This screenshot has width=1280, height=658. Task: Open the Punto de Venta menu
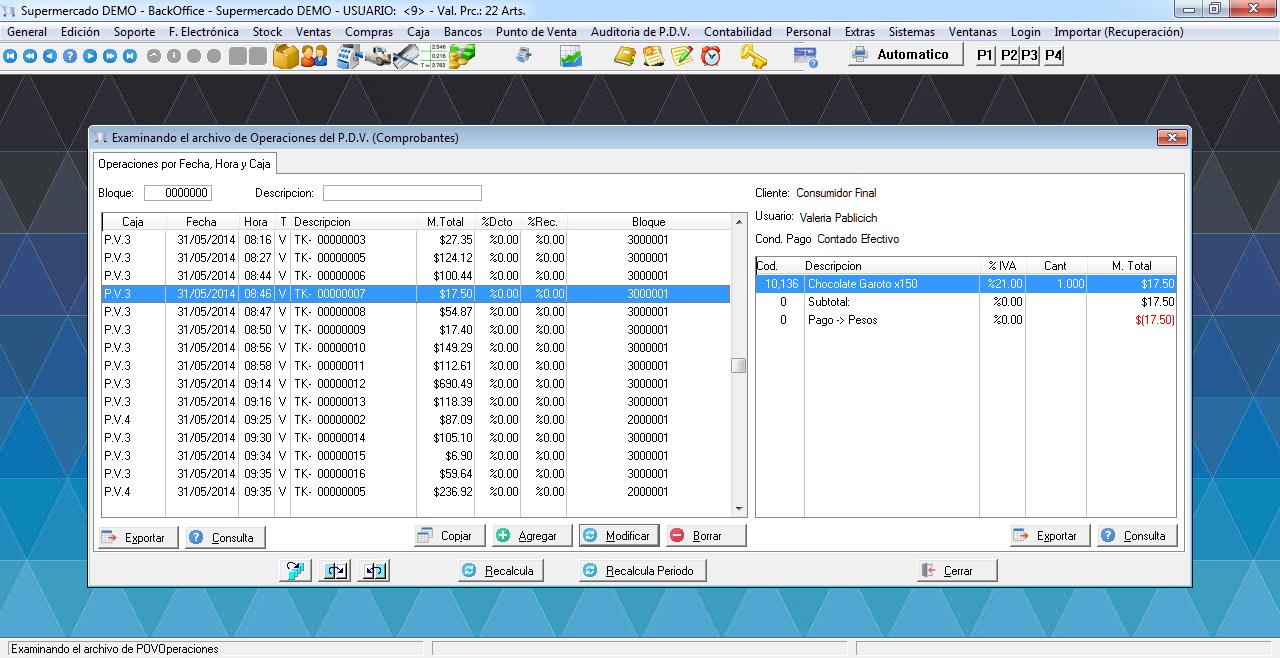coord(537,32)
